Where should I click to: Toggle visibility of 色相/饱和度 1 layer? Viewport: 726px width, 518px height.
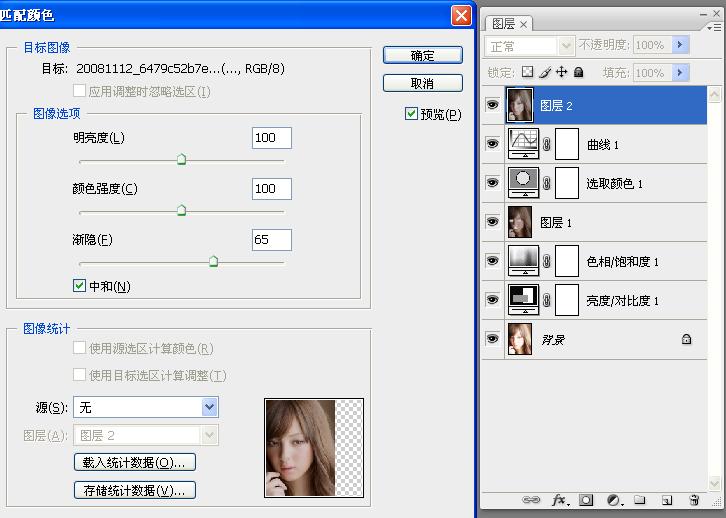(492, 260)
